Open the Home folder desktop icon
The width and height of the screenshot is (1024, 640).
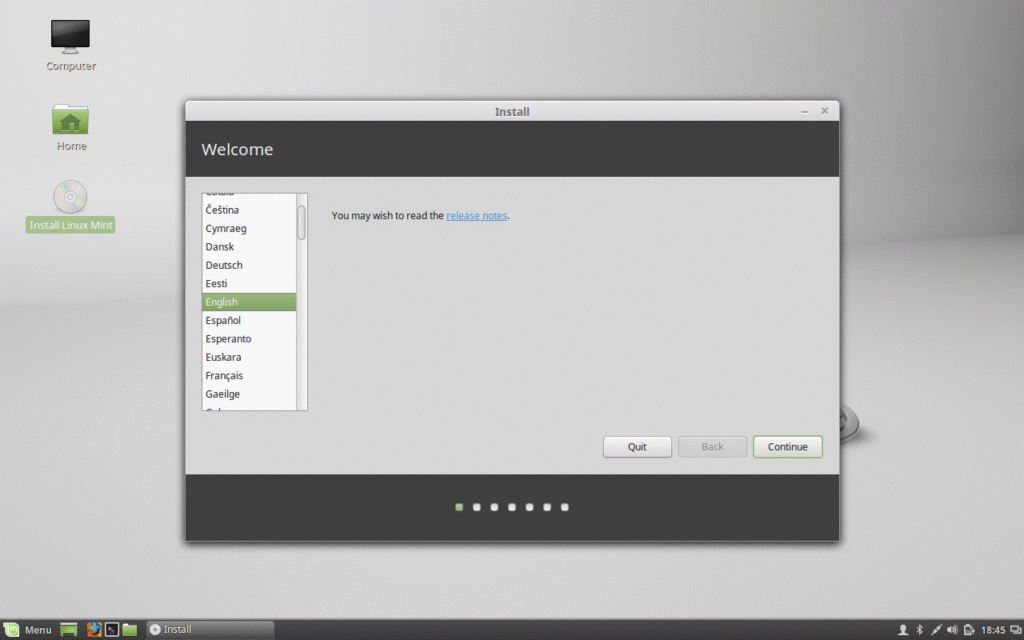coord(70,120)
